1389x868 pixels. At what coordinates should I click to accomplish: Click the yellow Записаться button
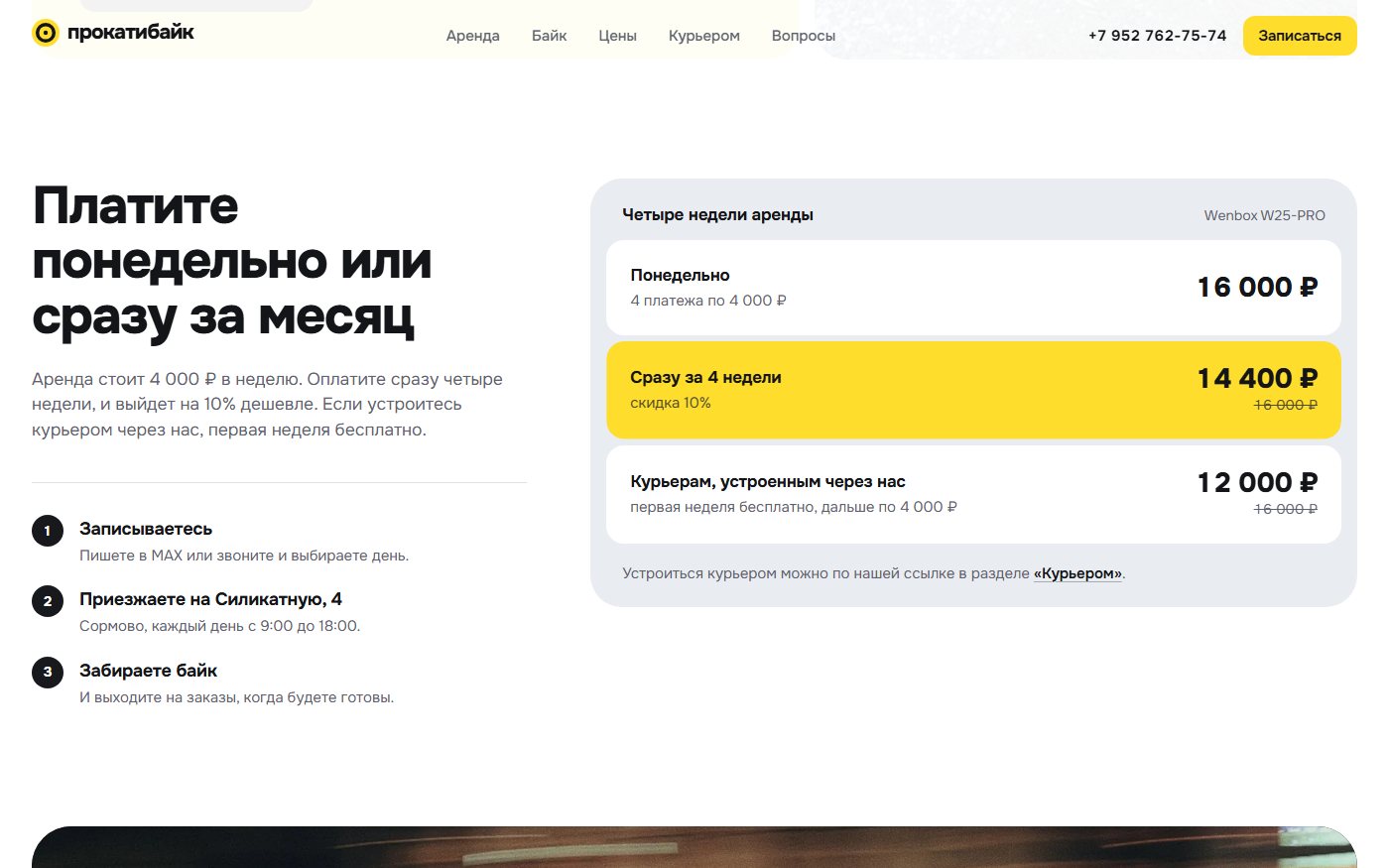pos(1300,36)
